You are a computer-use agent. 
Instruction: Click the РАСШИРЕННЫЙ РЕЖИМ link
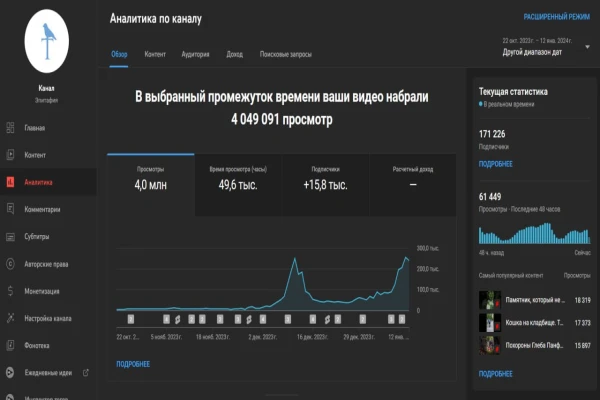pos(556,17)
